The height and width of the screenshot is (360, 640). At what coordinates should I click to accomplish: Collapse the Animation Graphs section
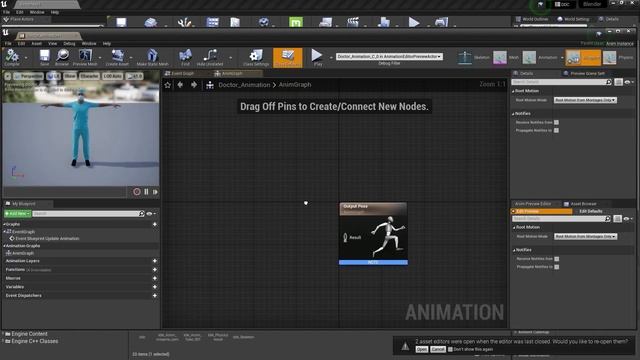tap(4, 246)
